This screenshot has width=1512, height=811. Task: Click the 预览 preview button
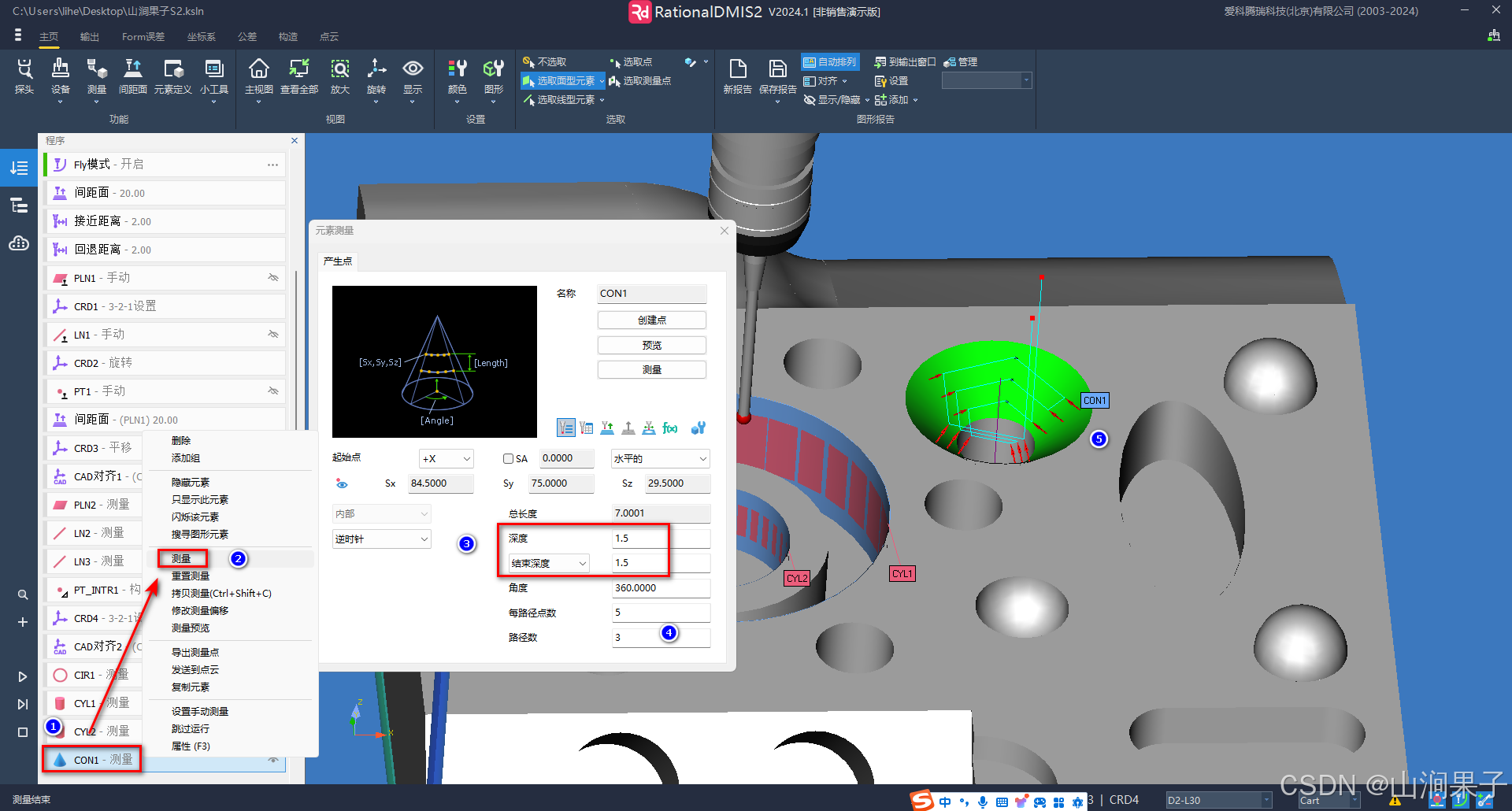point(652,345)
